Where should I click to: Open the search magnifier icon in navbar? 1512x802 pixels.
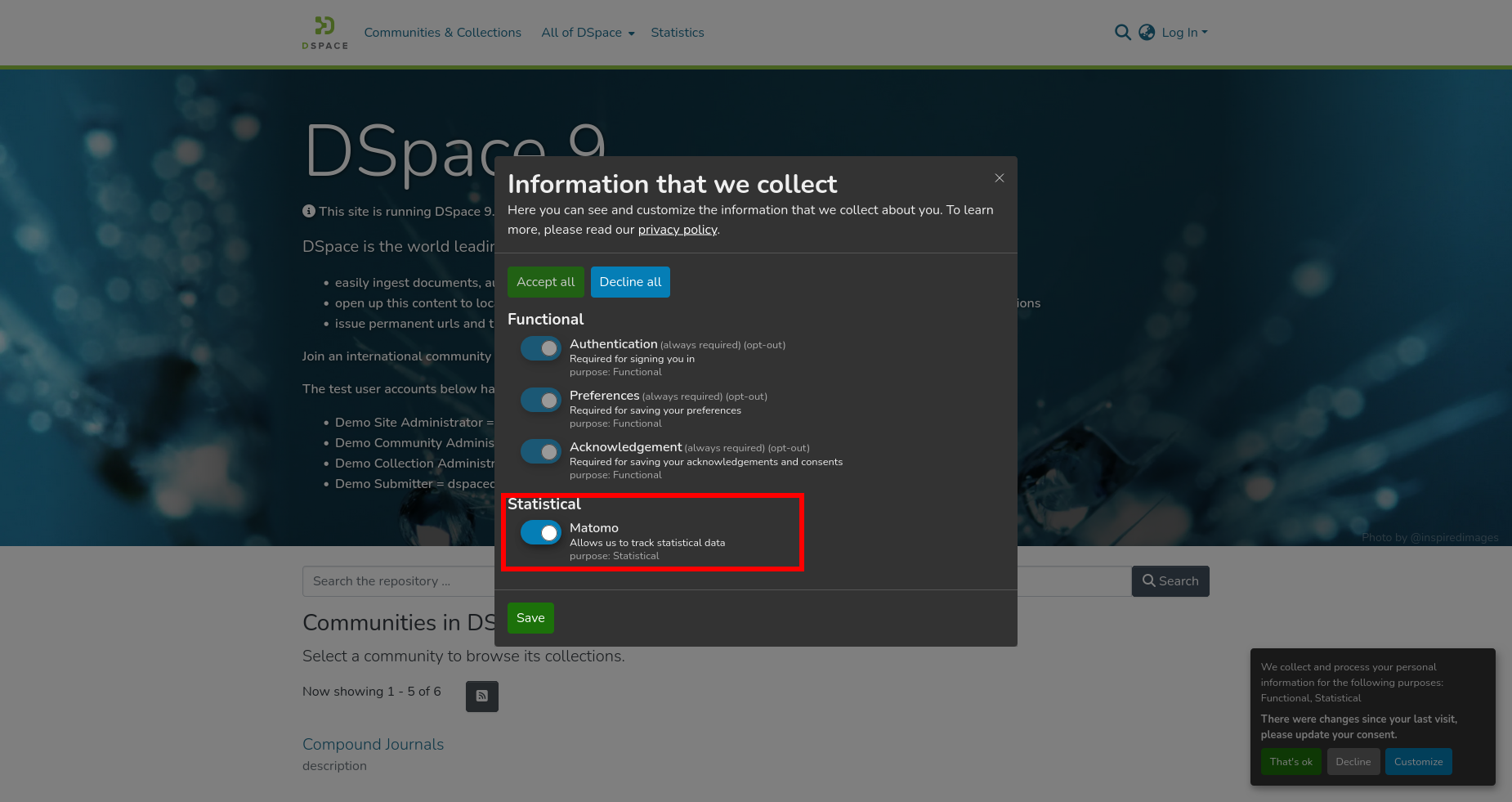(x=1122, y=33)
